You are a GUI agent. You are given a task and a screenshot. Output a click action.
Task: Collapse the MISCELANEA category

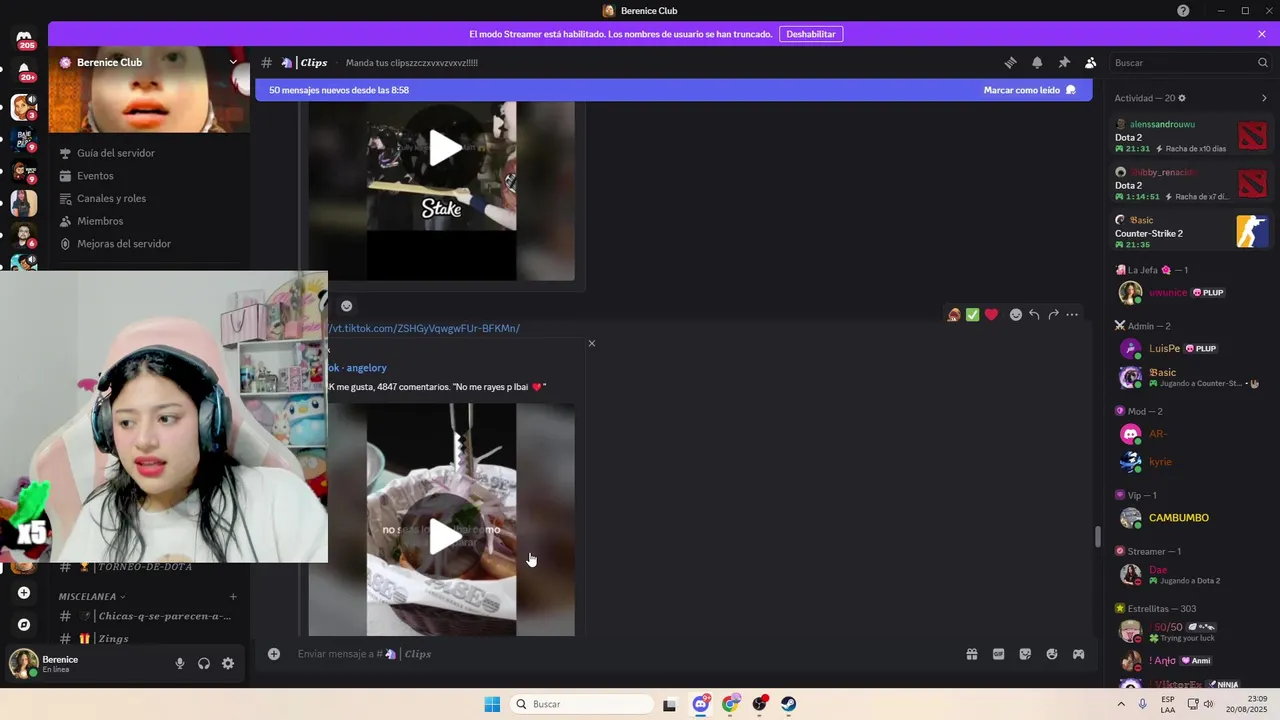92,597
